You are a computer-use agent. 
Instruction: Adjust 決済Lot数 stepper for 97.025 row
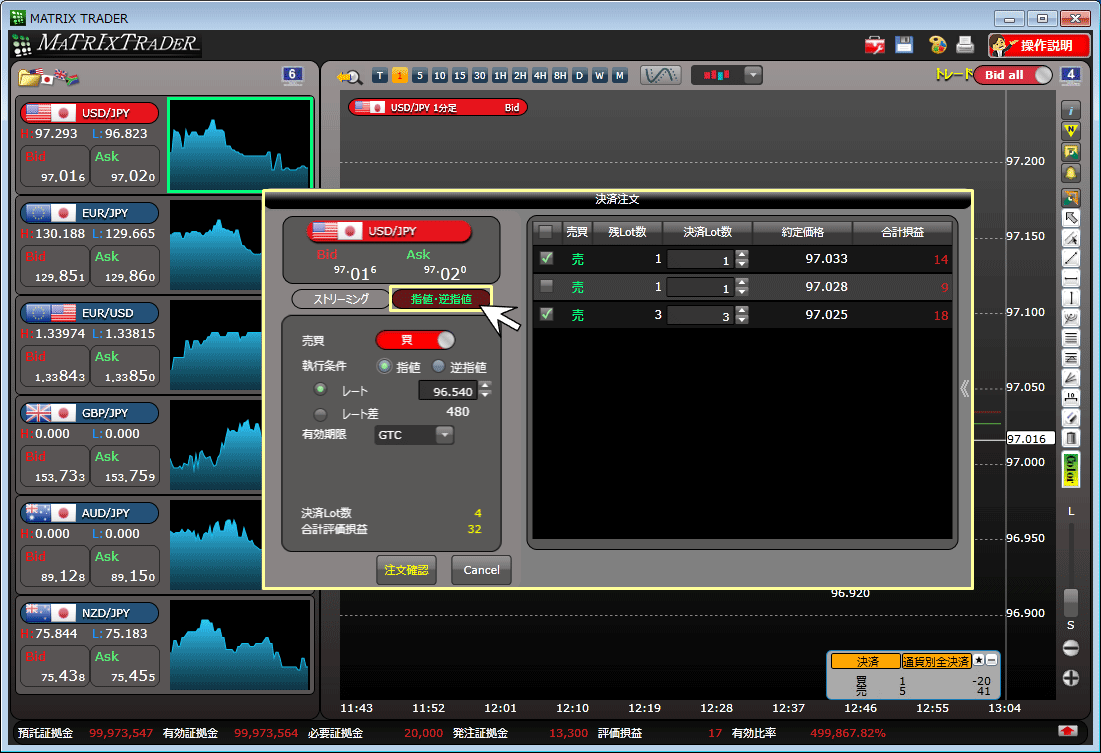742,315
